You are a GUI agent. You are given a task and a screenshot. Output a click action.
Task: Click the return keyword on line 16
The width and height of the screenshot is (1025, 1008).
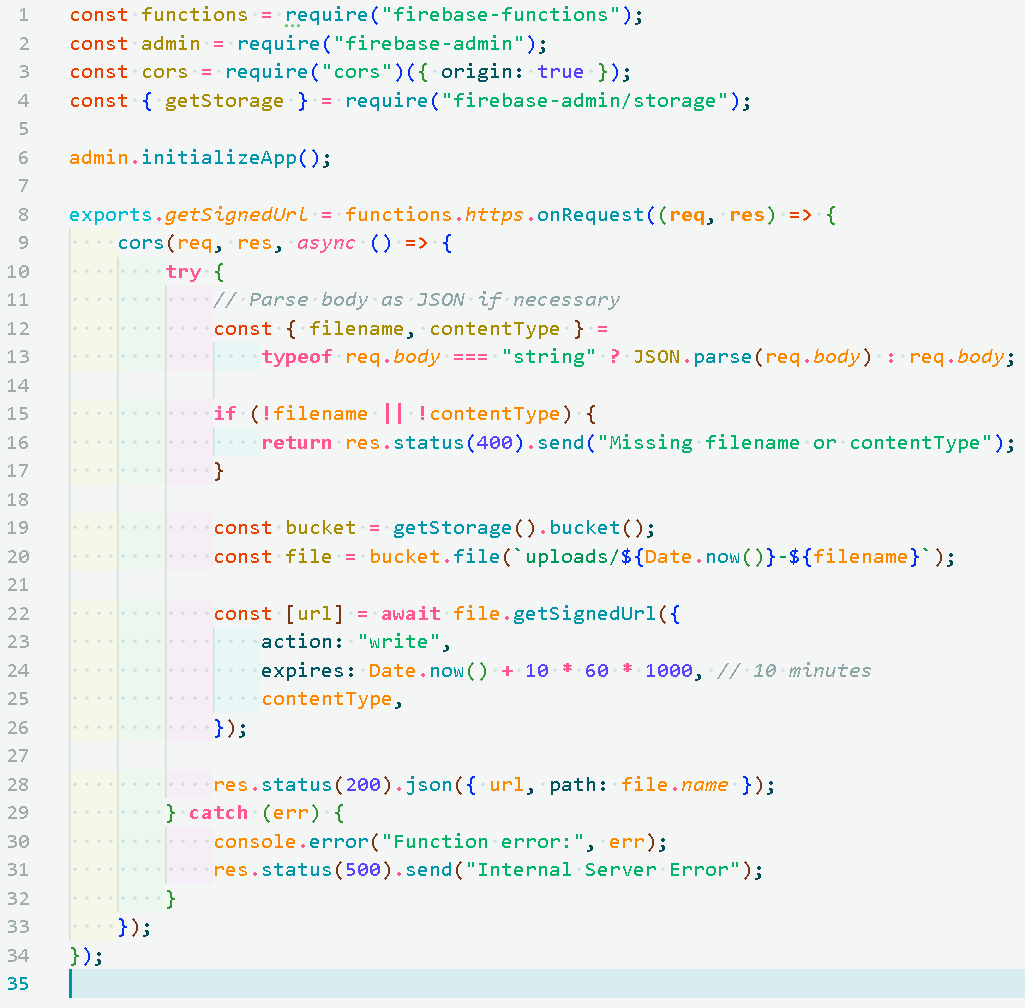pos(297,443)
